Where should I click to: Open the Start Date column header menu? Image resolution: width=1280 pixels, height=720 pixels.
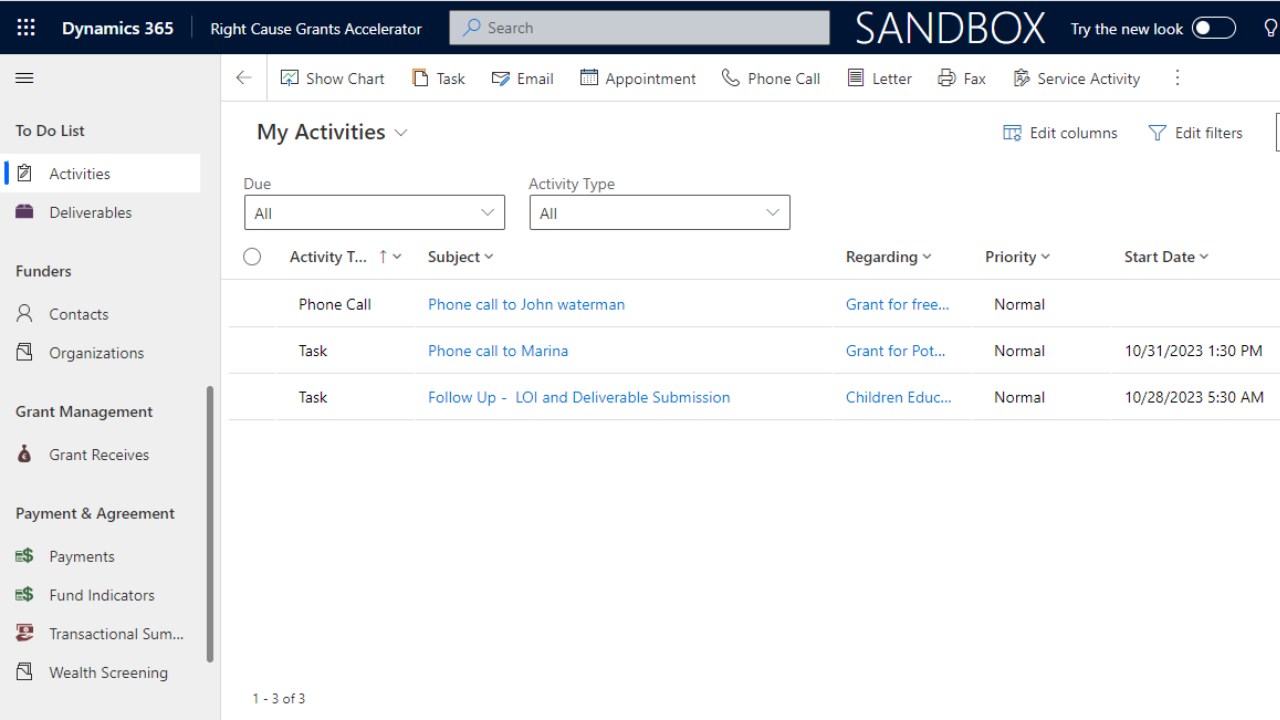1166,257
